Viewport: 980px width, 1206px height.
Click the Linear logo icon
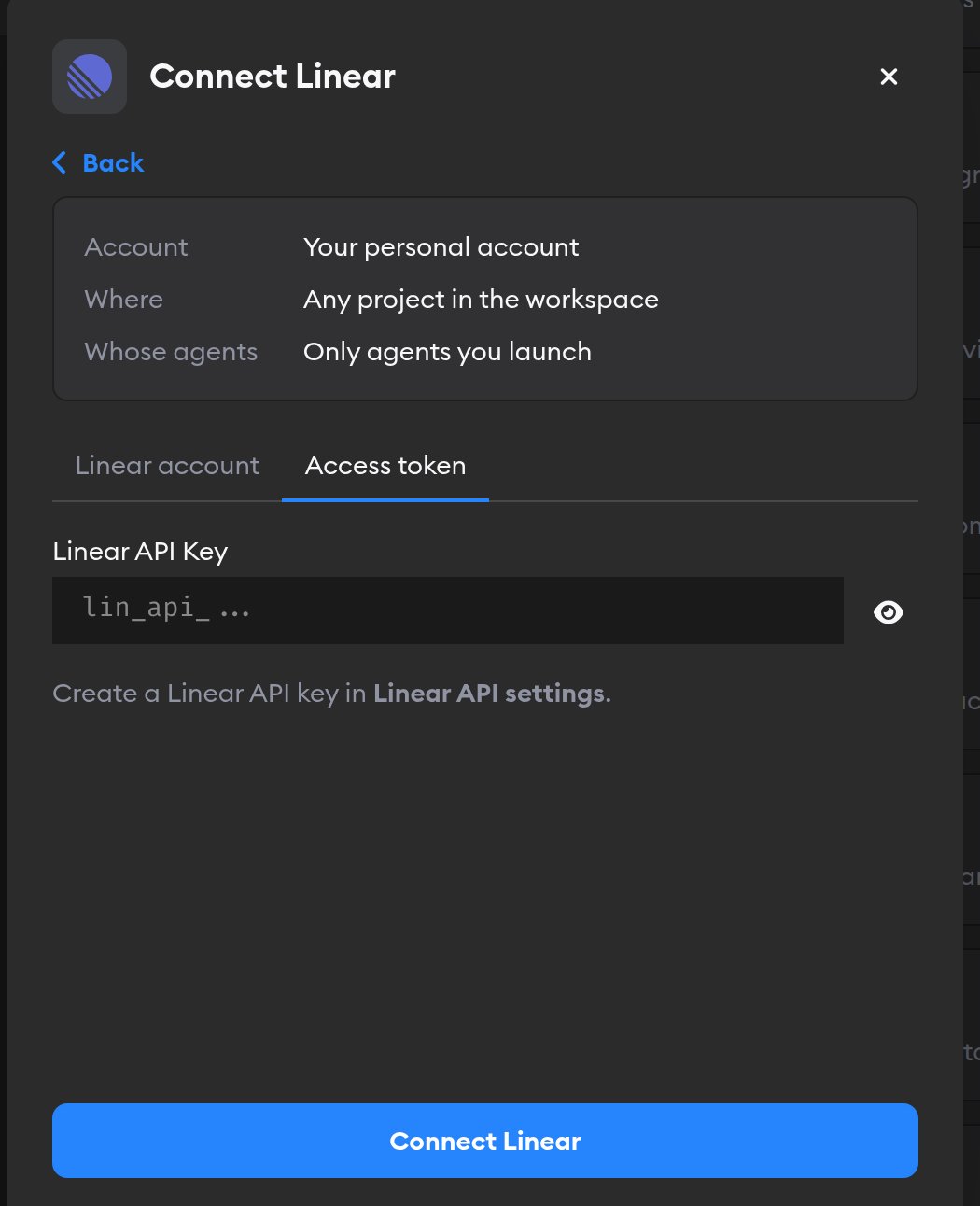90,77
